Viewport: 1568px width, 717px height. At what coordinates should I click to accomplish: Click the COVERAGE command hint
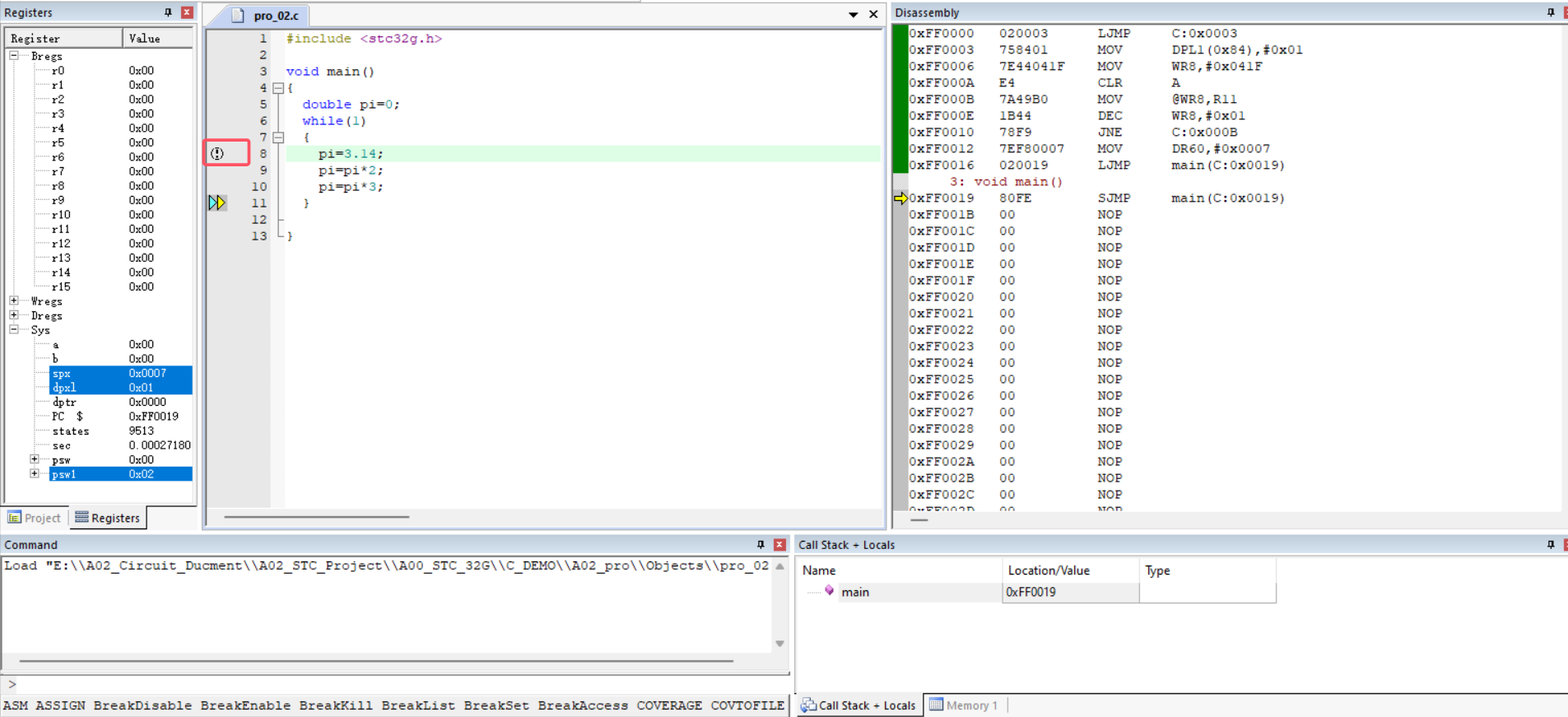[x=669, y=705]
